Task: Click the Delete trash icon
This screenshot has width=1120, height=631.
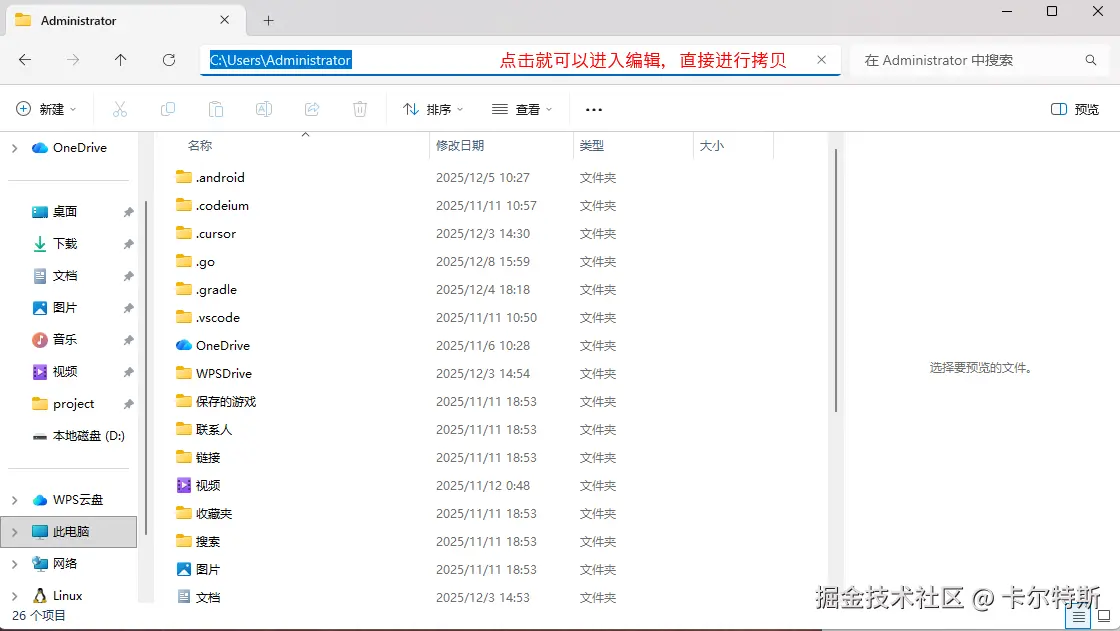Action: [x=360, y=109]
